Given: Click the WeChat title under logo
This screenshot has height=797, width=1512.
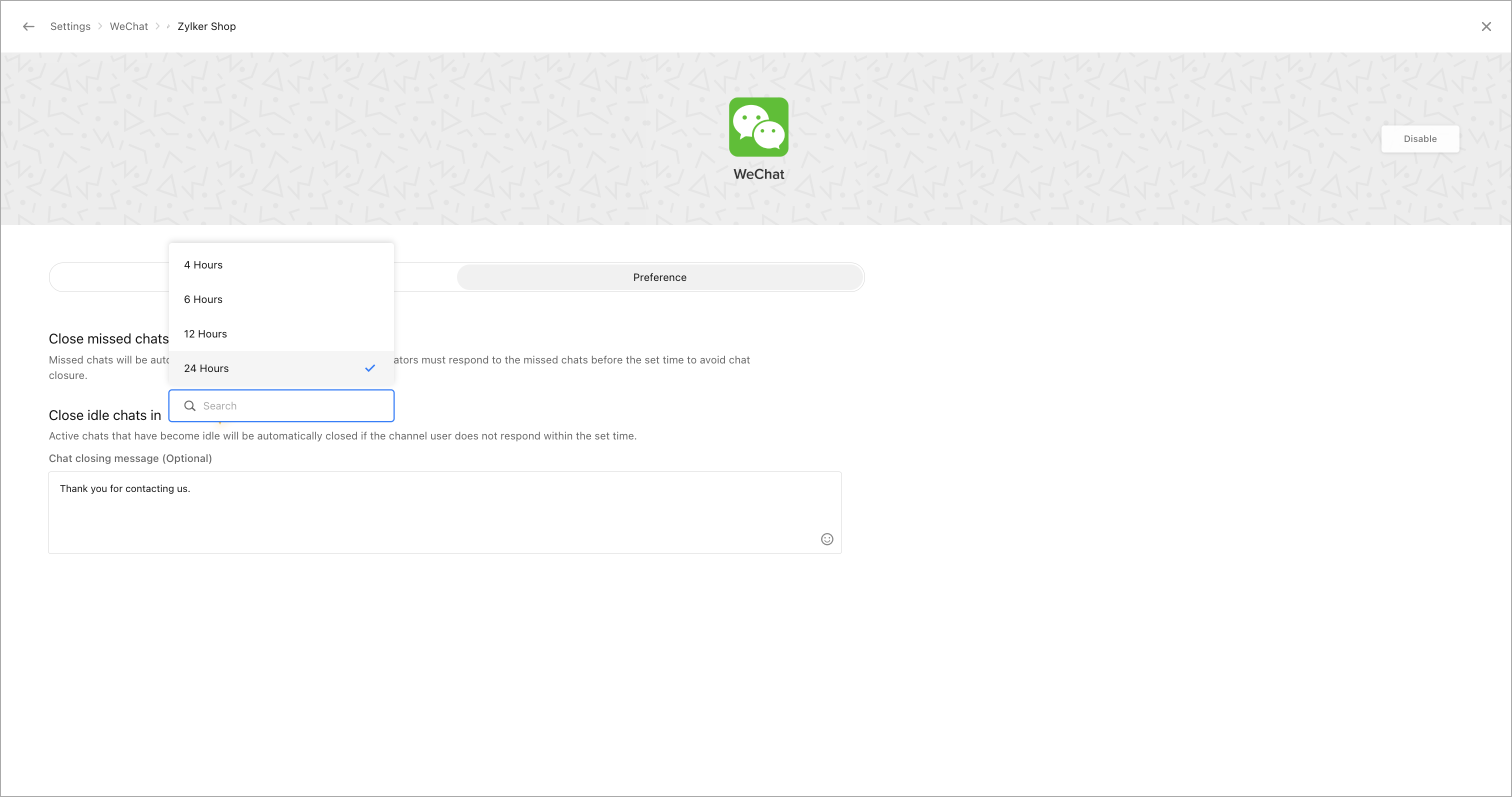Looking at the screenshot, I should pyautogui.click(x=759, y=174).
